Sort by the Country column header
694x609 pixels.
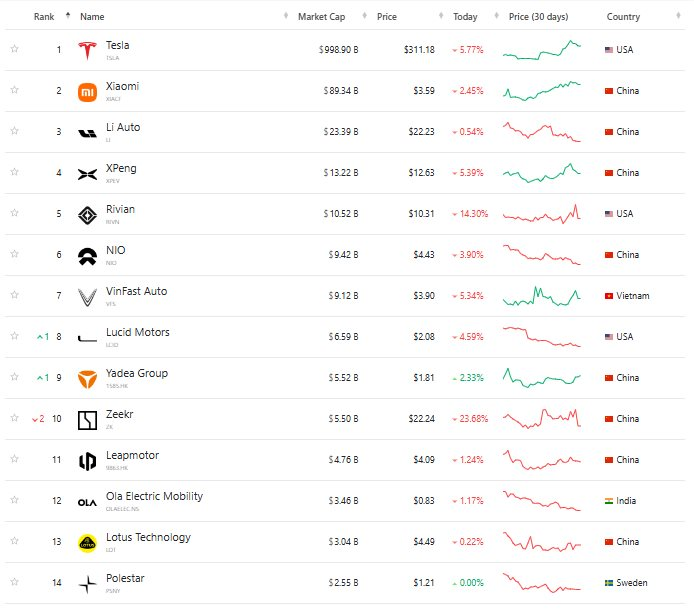(x=623, y=17)
